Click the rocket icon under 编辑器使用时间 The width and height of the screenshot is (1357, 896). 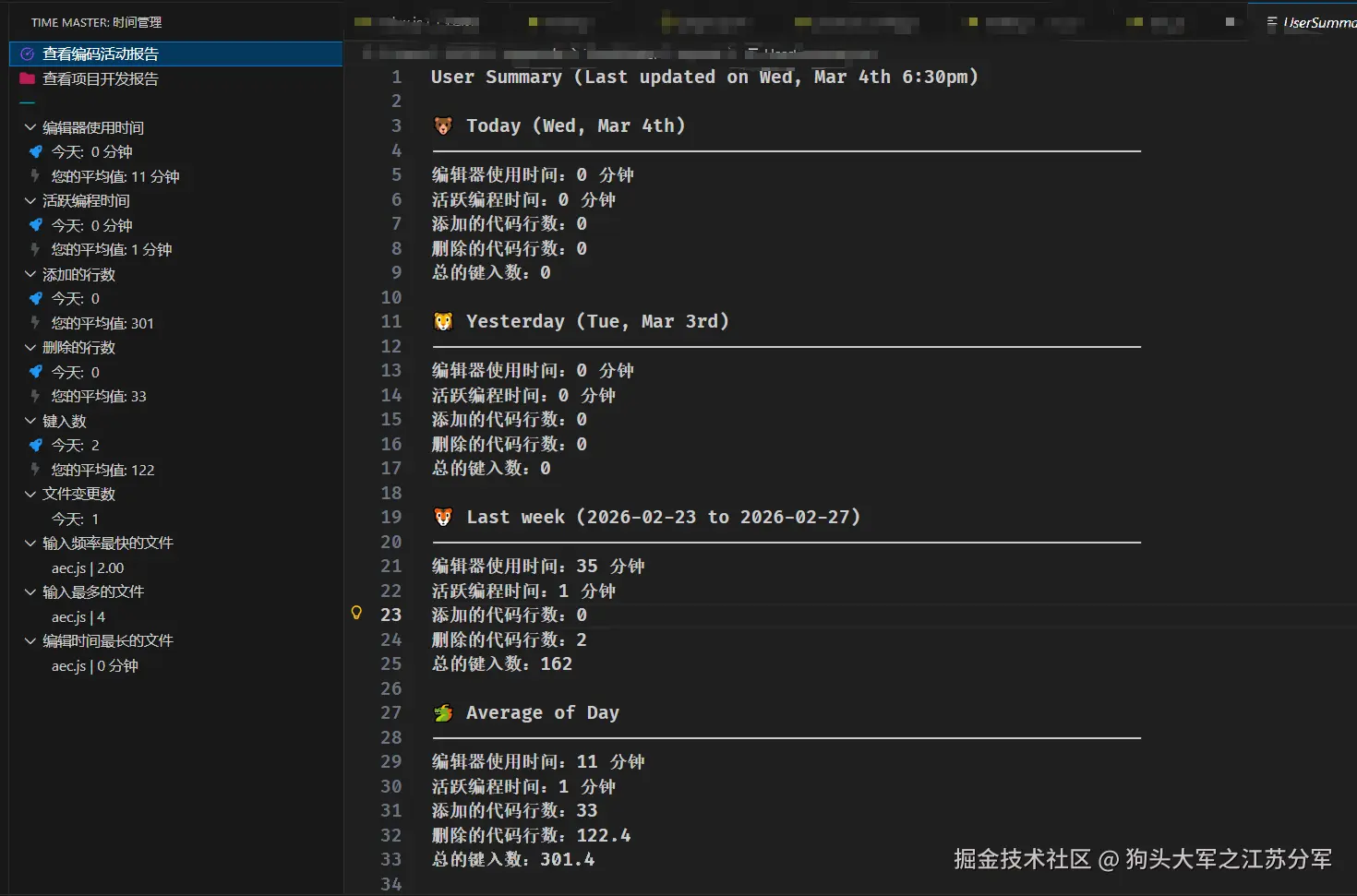point(36,151)
